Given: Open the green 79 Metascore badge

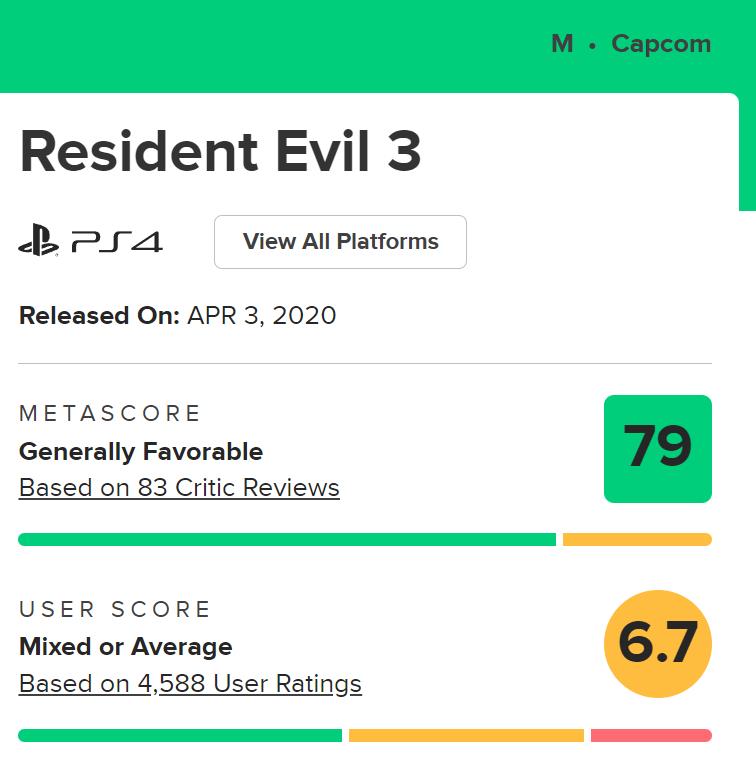Looking at the screenshot, I should tap(657, 448).
